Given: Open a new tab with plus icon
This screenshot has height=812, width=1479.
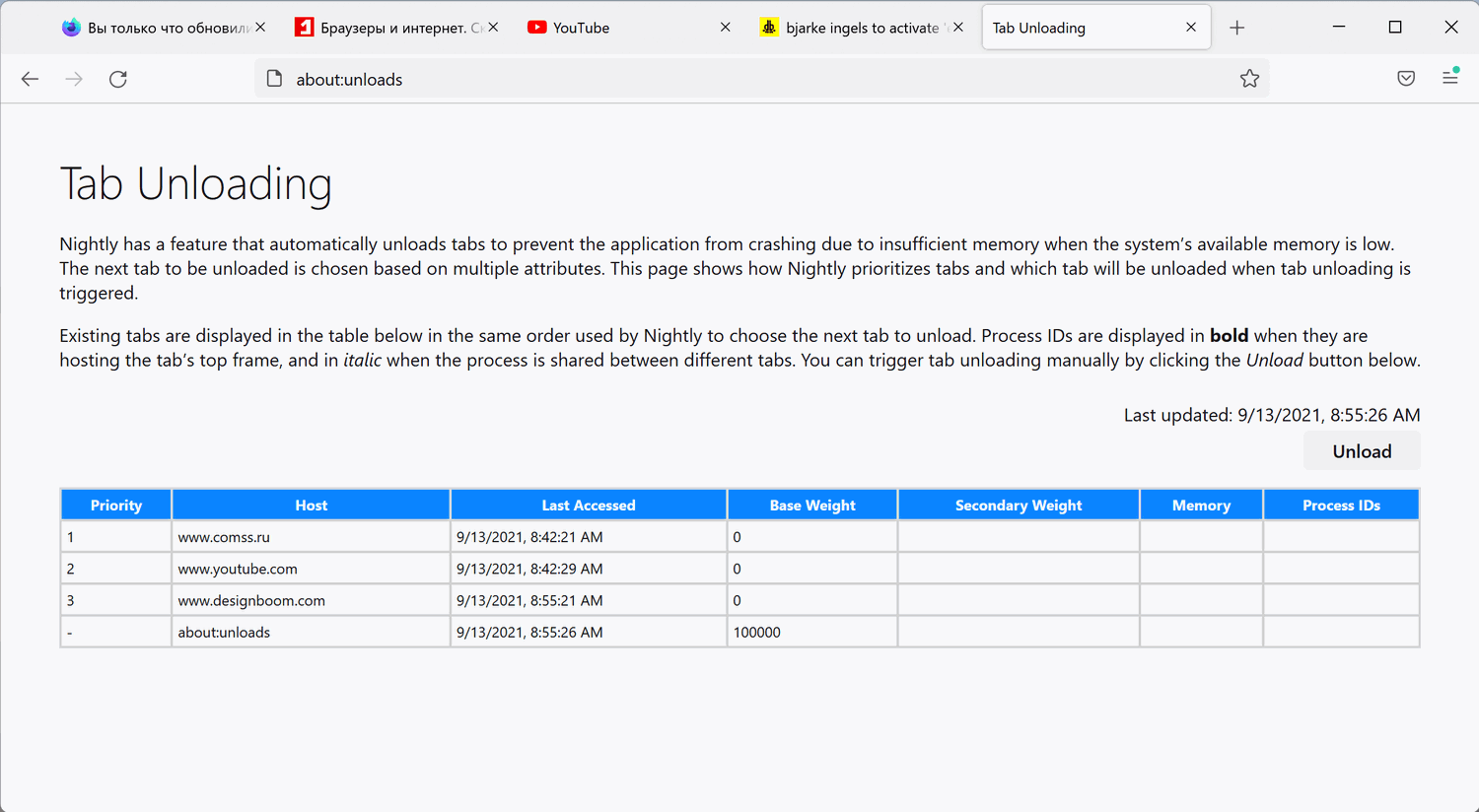Looking at the screenshot, I should click(x=1237, y=28).
